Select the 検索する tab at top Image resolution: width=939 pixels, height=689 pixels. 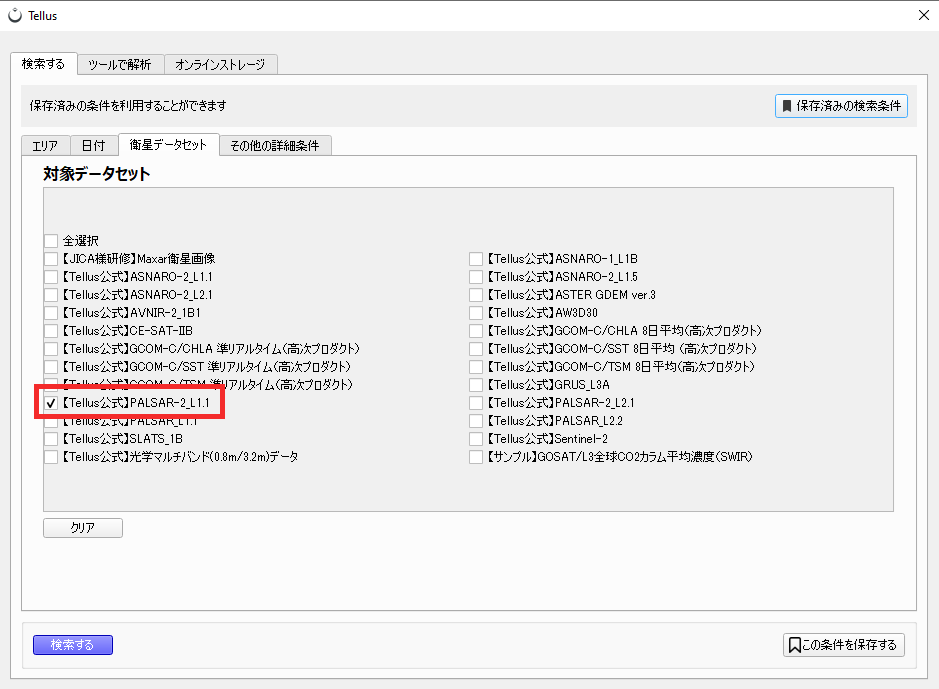pyautogui.click(x=43, y=63)
